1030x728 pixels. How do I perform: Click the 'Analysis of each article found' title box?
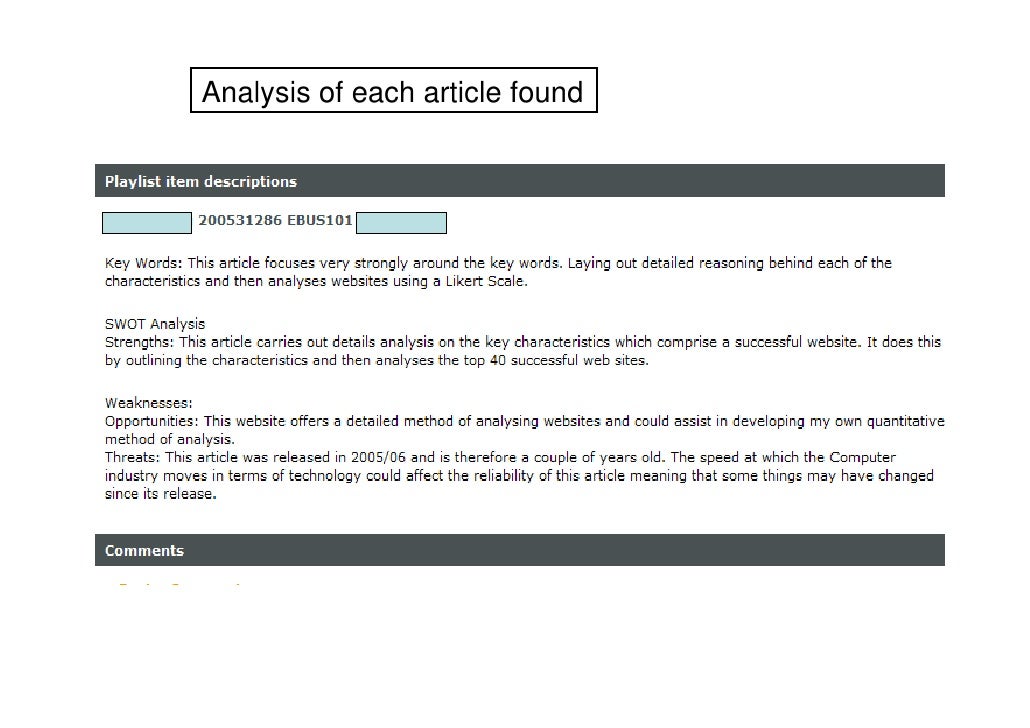(393, 90)
